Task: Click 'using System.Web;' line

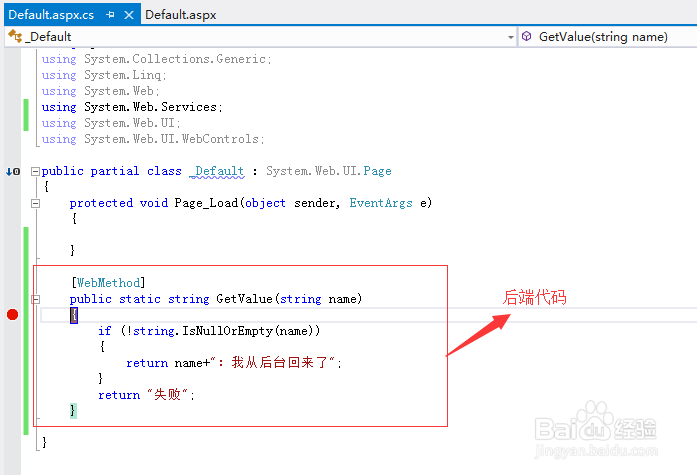Action: click(x=100, y=91)
